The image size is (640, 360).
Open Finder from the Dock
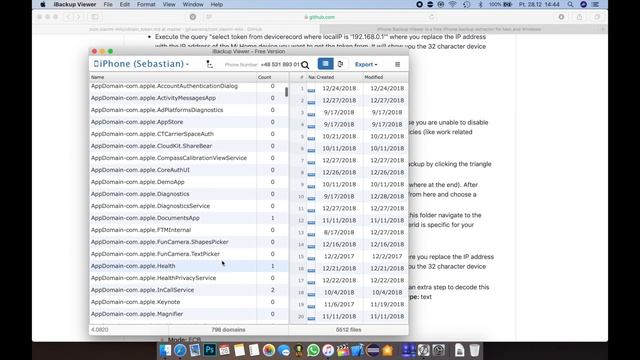click(x=166, y=350)
